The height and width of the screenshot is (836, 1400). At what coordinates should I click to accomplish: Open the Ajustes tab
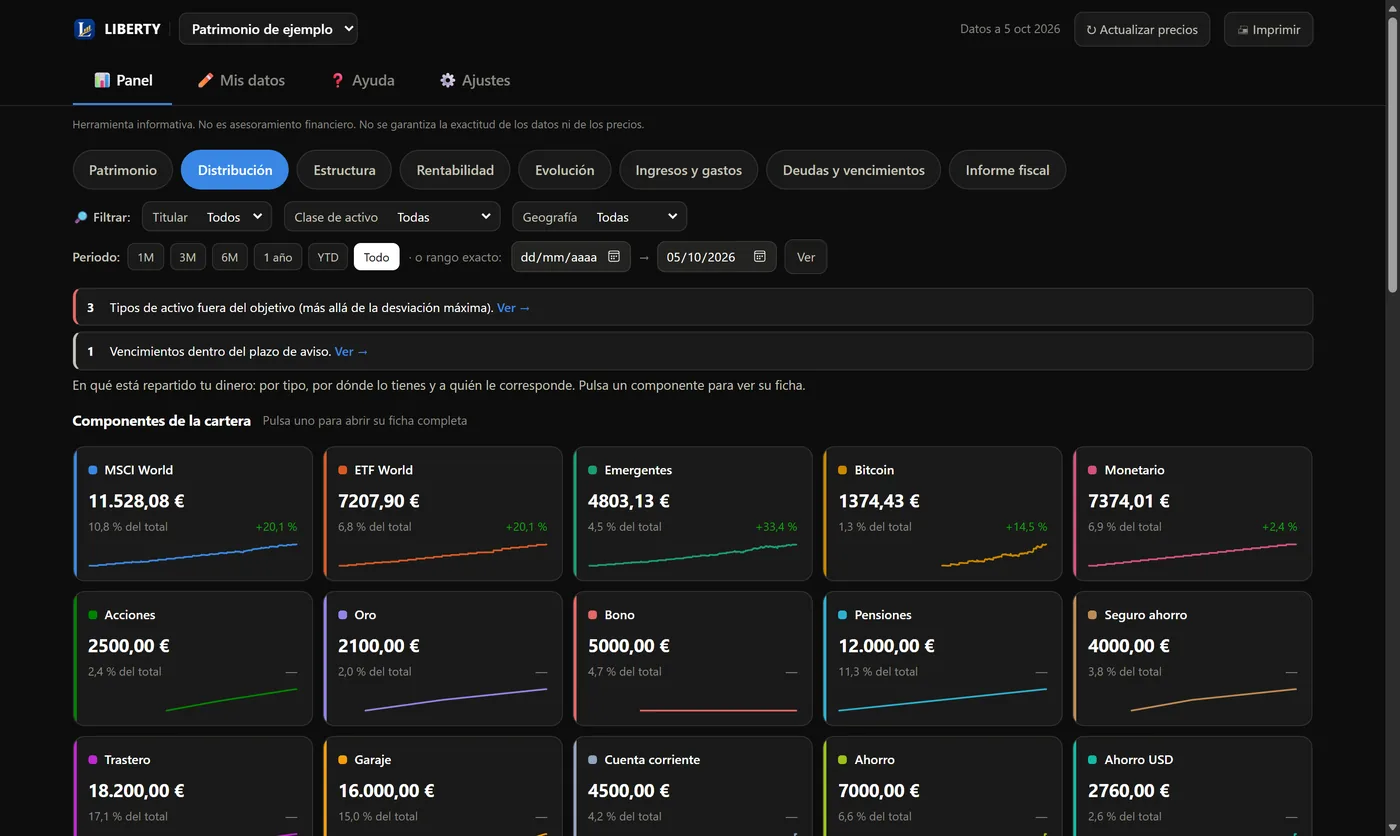pyautogui.click(x=475, y=80)
